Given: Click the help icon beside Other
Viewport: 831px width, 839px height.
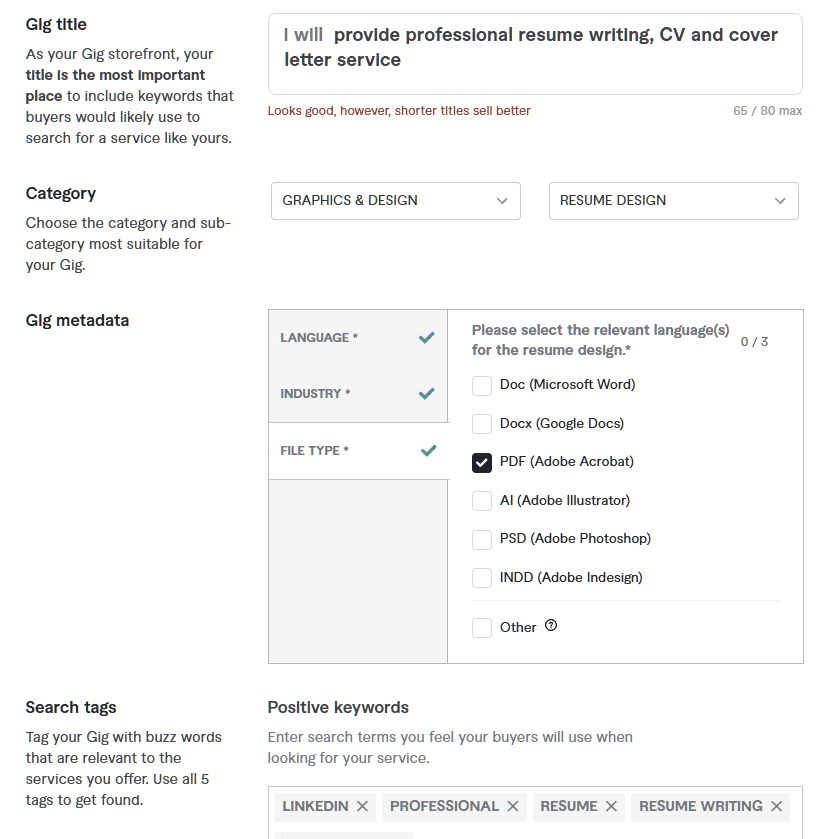Looking at the screenshot, I should pos(551,626).
